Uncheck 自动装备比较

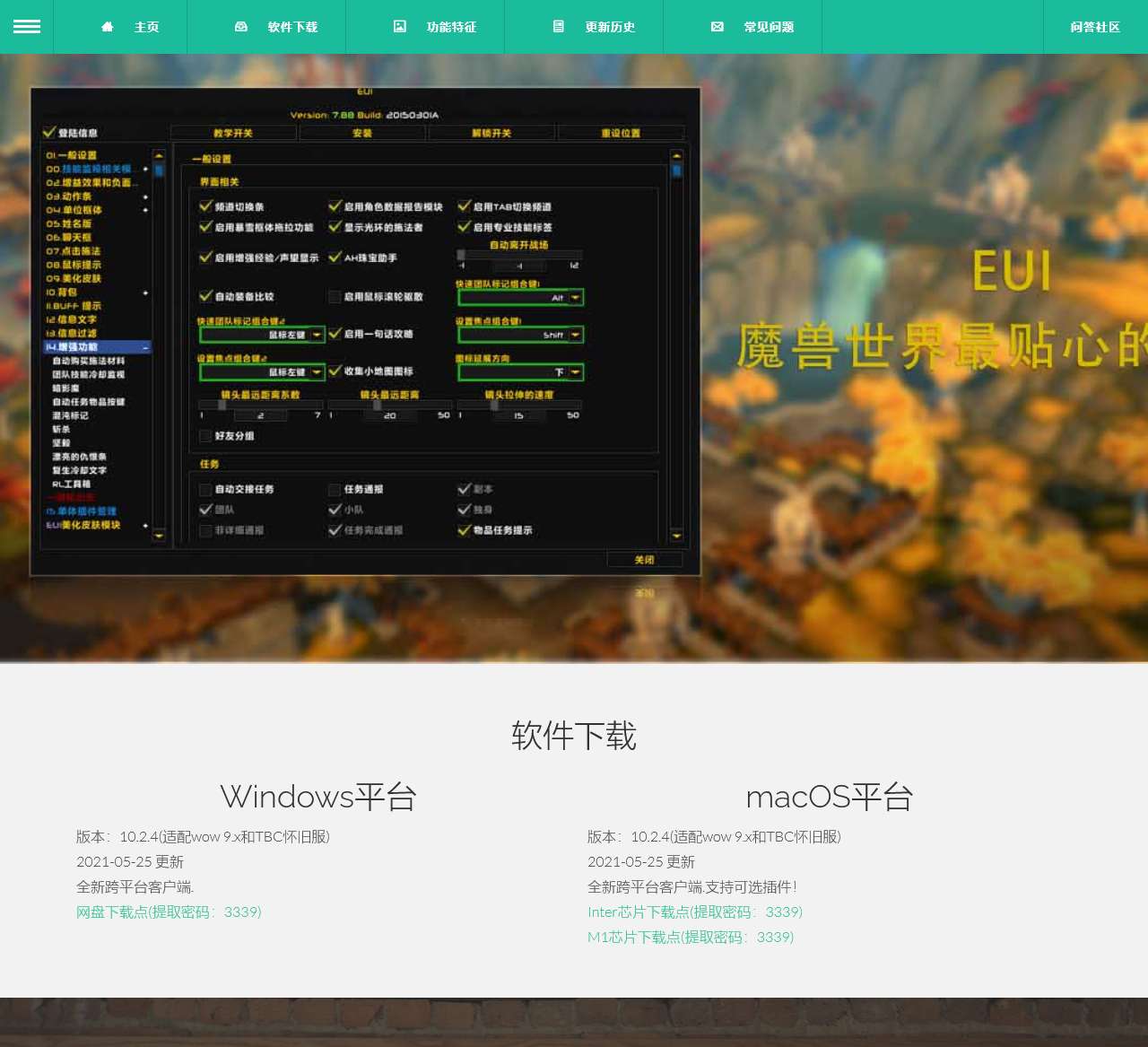205,296
